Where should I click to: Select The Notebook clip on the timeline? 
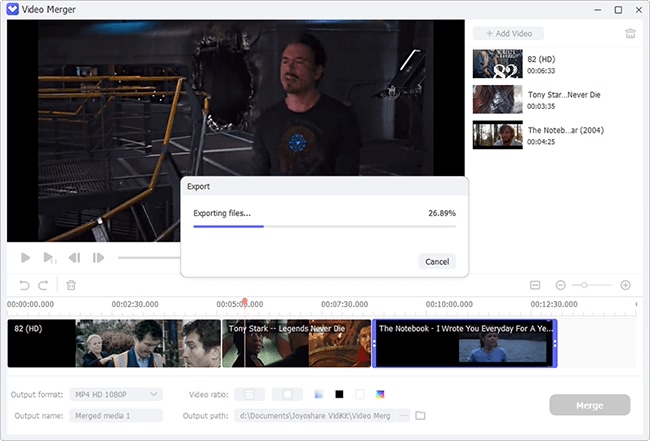point(465,343)
